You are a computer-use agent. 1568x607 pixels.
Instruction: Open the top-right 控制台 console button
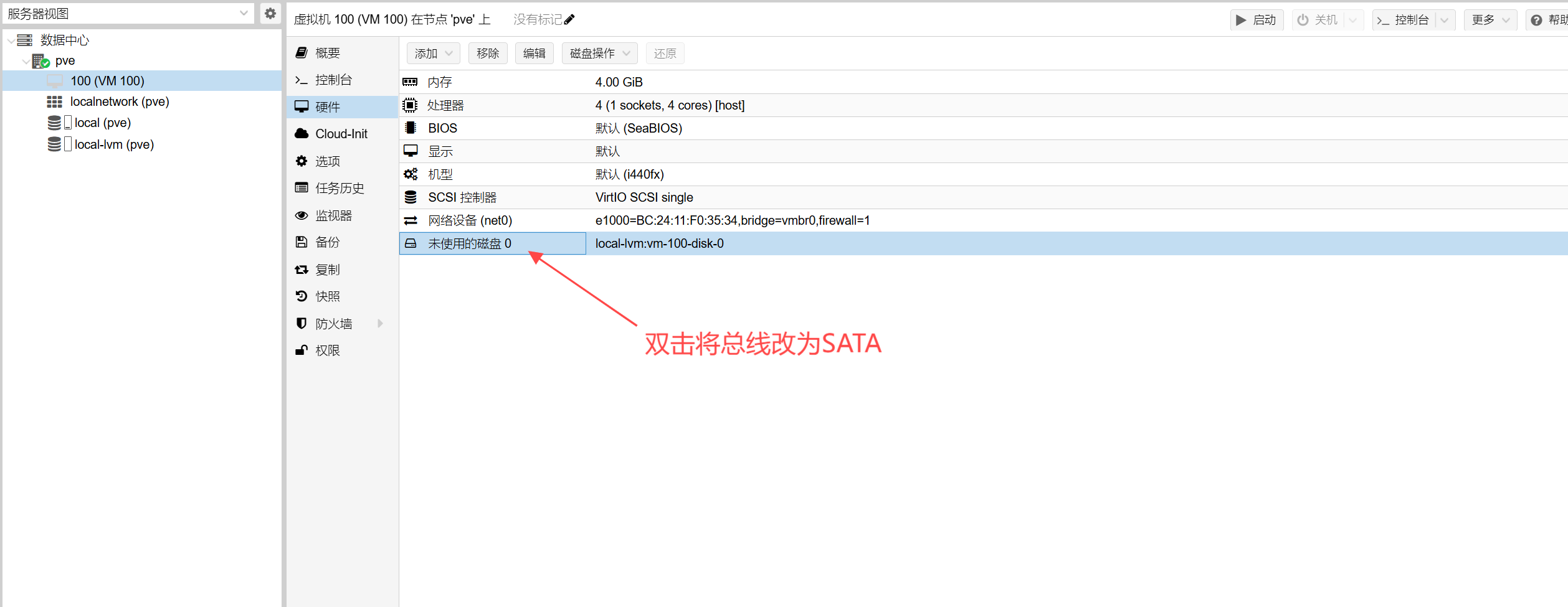1404,20
